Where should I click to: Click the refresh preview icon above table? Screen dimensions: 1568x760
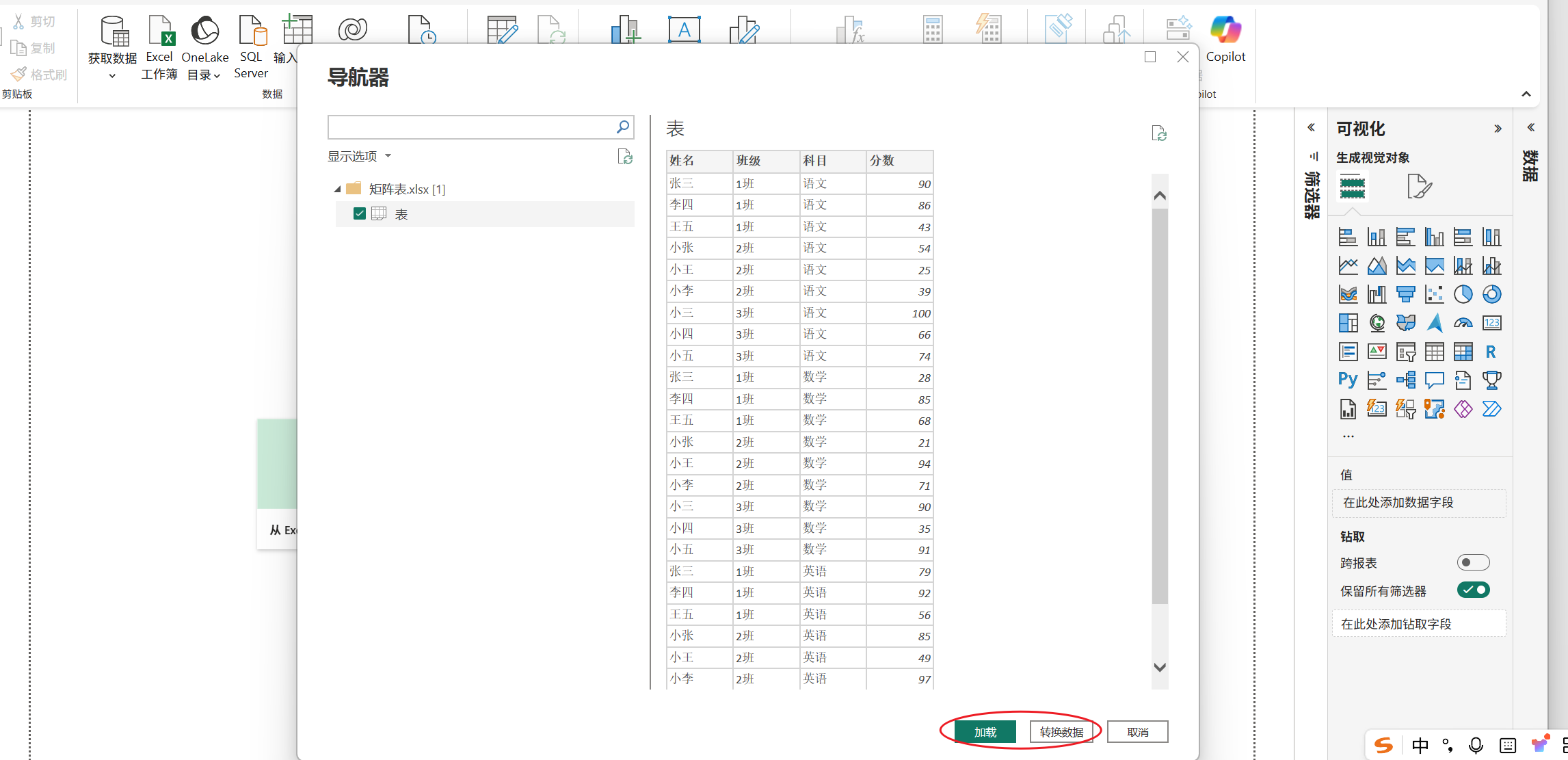pyautogui.click(x=1158, y=133)
